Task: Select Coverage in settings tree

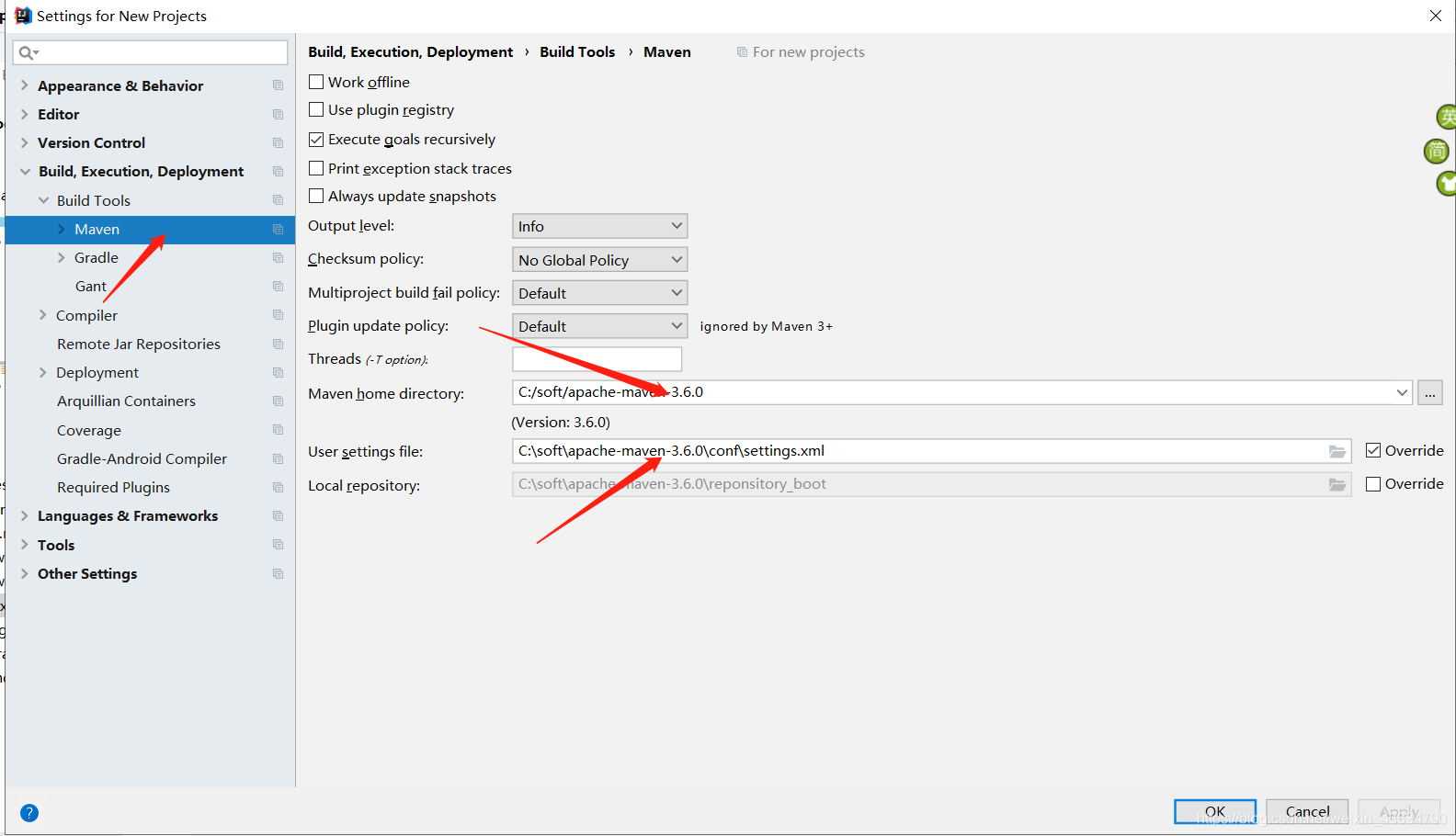Action: (x=89, y=430)
